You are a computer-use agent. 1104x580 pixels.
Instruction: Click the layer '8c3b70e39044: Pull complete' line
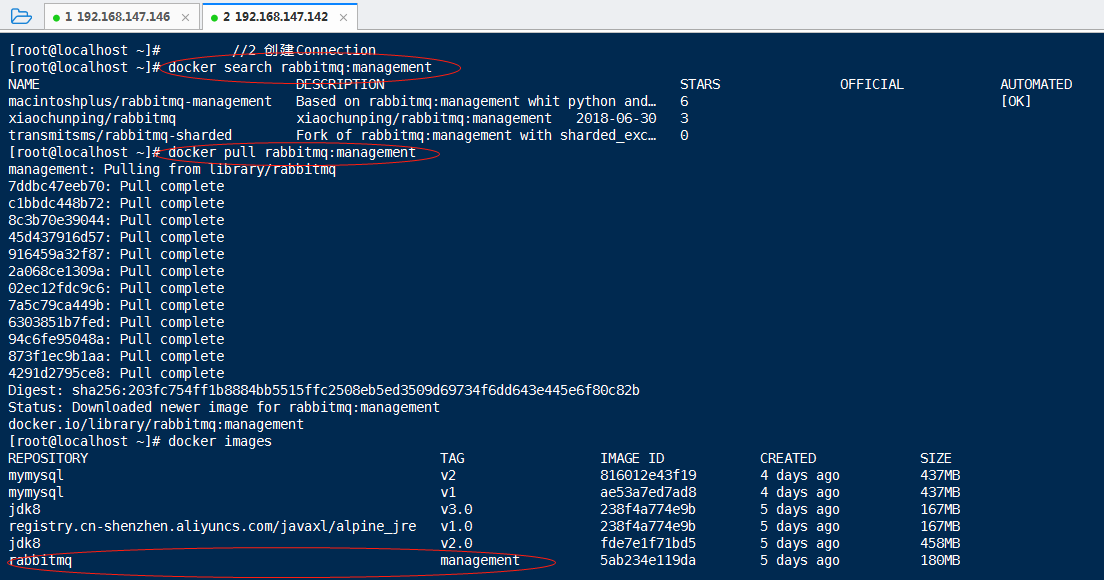coord(116,220)
